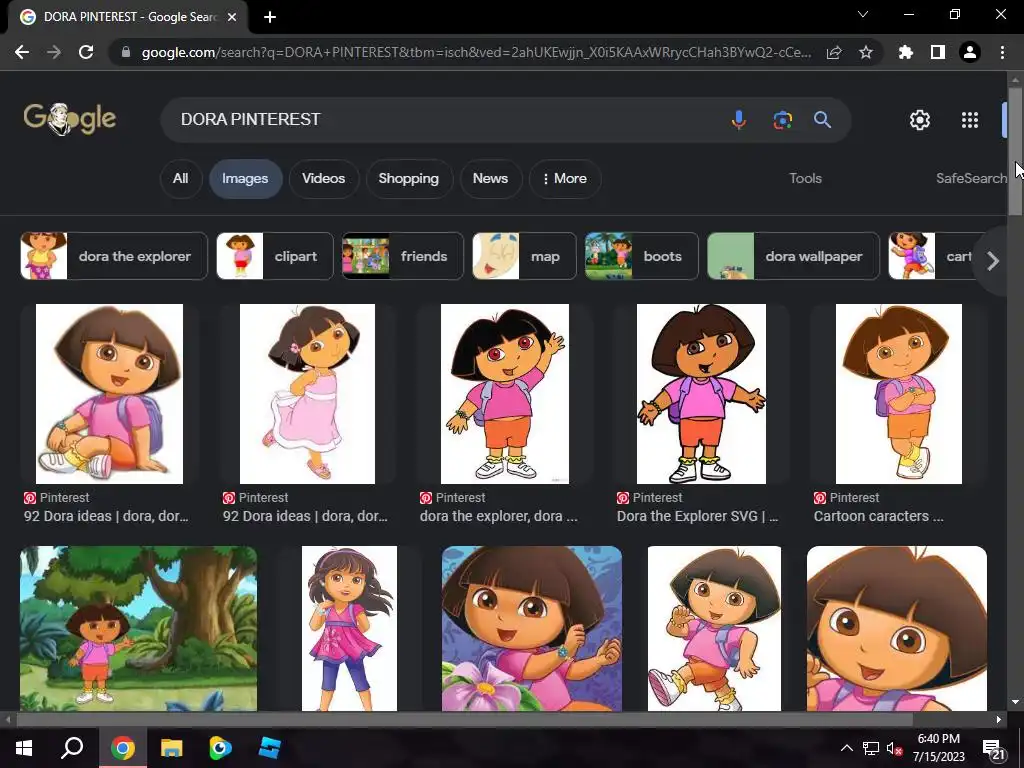Open the first '92 Dora ideas' link
This screenshot has height=768, width=1024.
[x=106, y=516]
